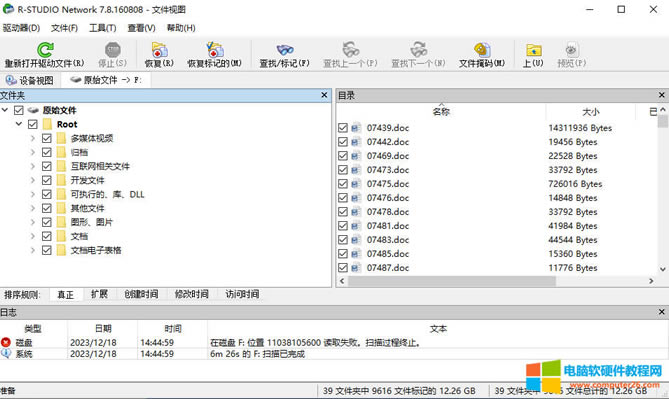Close the 文件夹 folders panel

[324, 95]
